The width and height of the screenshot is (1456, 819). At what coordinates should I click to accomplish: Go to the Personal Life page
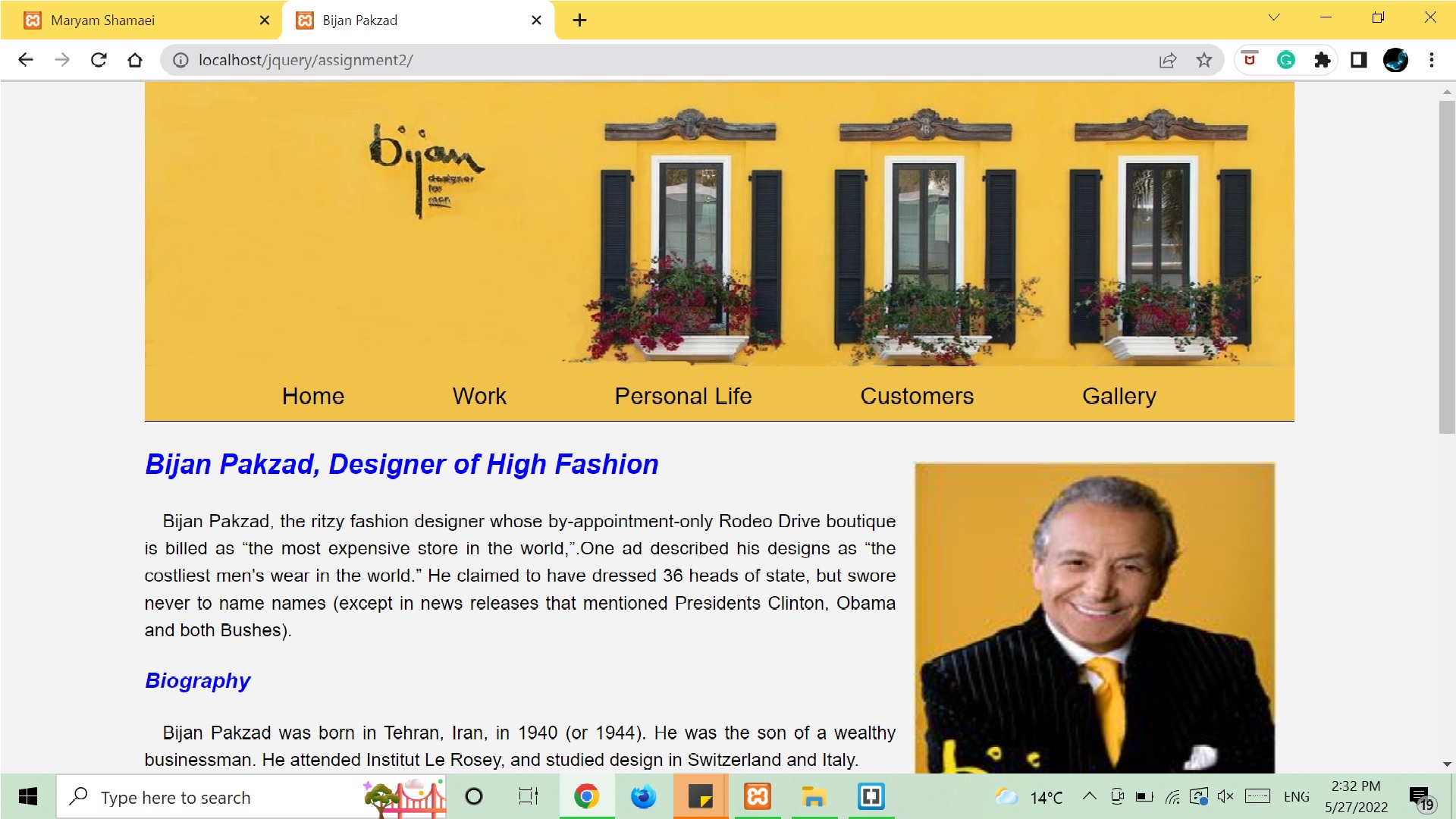683,396
